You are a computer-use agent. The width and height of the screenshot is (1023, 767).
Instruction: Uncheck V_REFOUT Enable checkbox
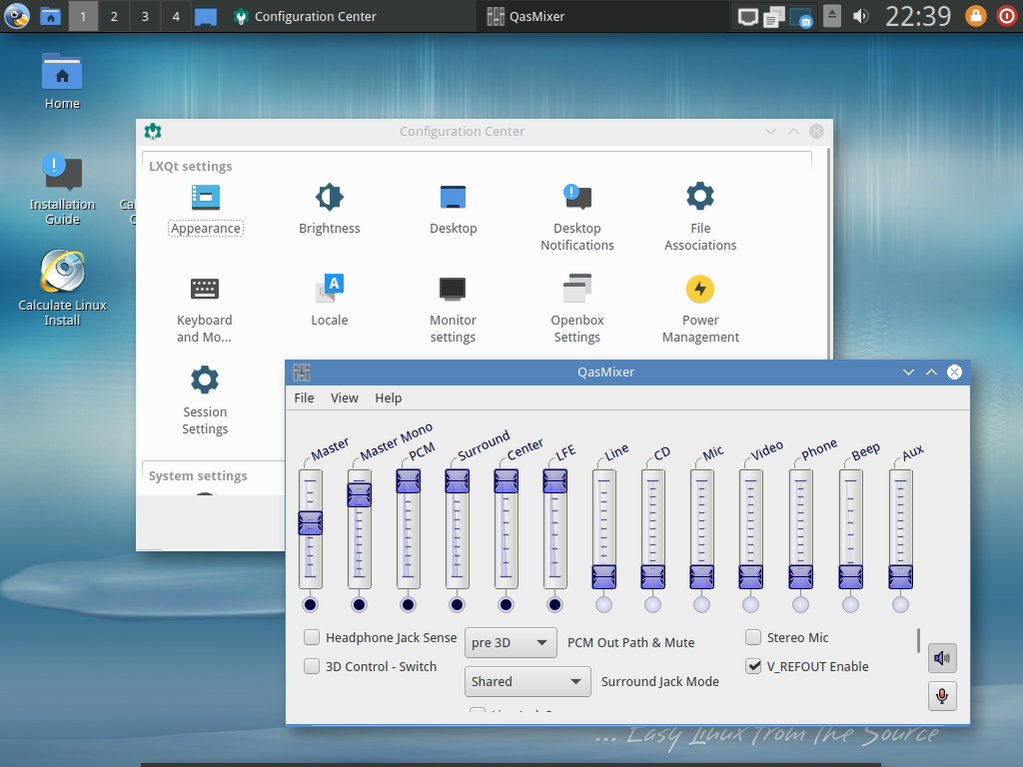(x=753, y=666)
